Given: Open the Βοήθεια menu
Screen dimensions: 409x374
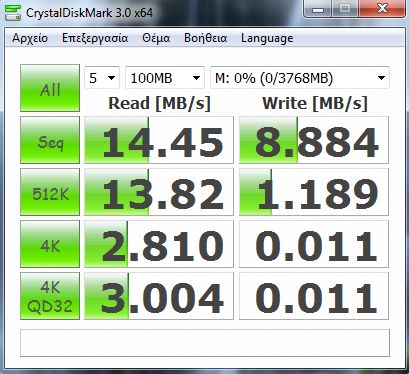Looking at the screenshot, I should point(206,38).
